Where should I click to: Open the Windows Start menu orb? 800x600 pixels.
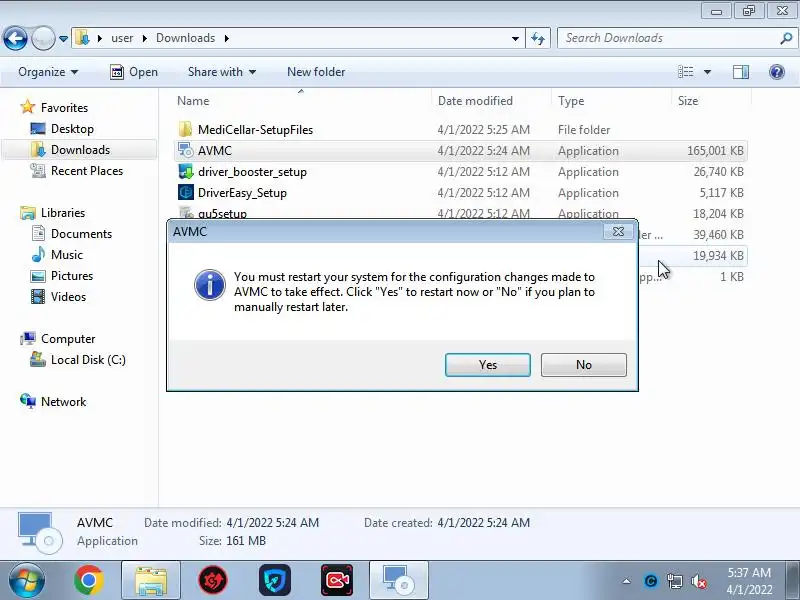[26, 580]
